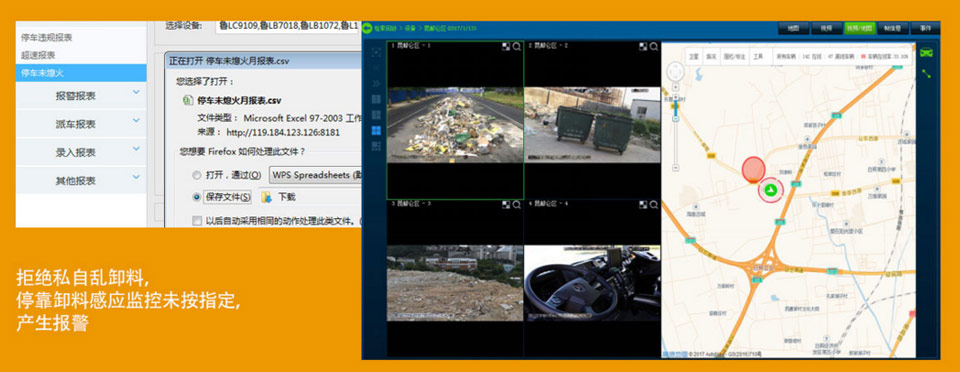Click the CSV file icon in download dialog

point(187,100)
